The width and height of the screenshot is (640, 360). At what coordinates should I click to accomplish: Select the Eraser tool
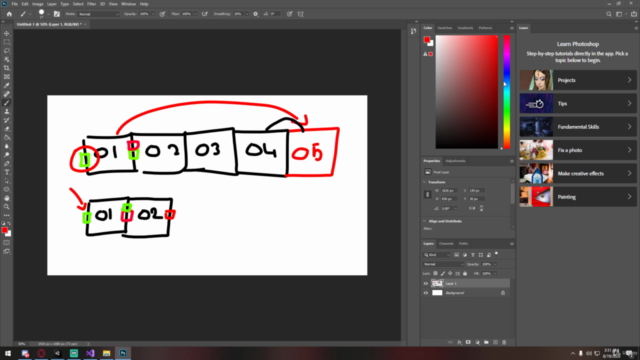click(7, 129)
